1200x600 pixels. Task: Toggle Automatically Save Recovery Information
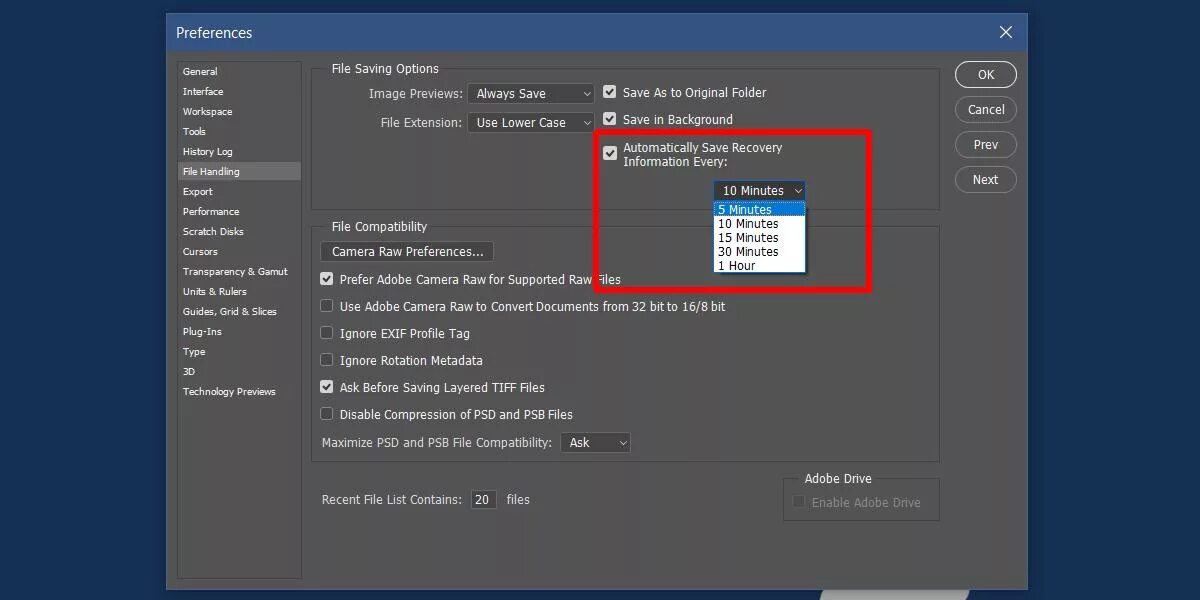[x=610, y=154]
